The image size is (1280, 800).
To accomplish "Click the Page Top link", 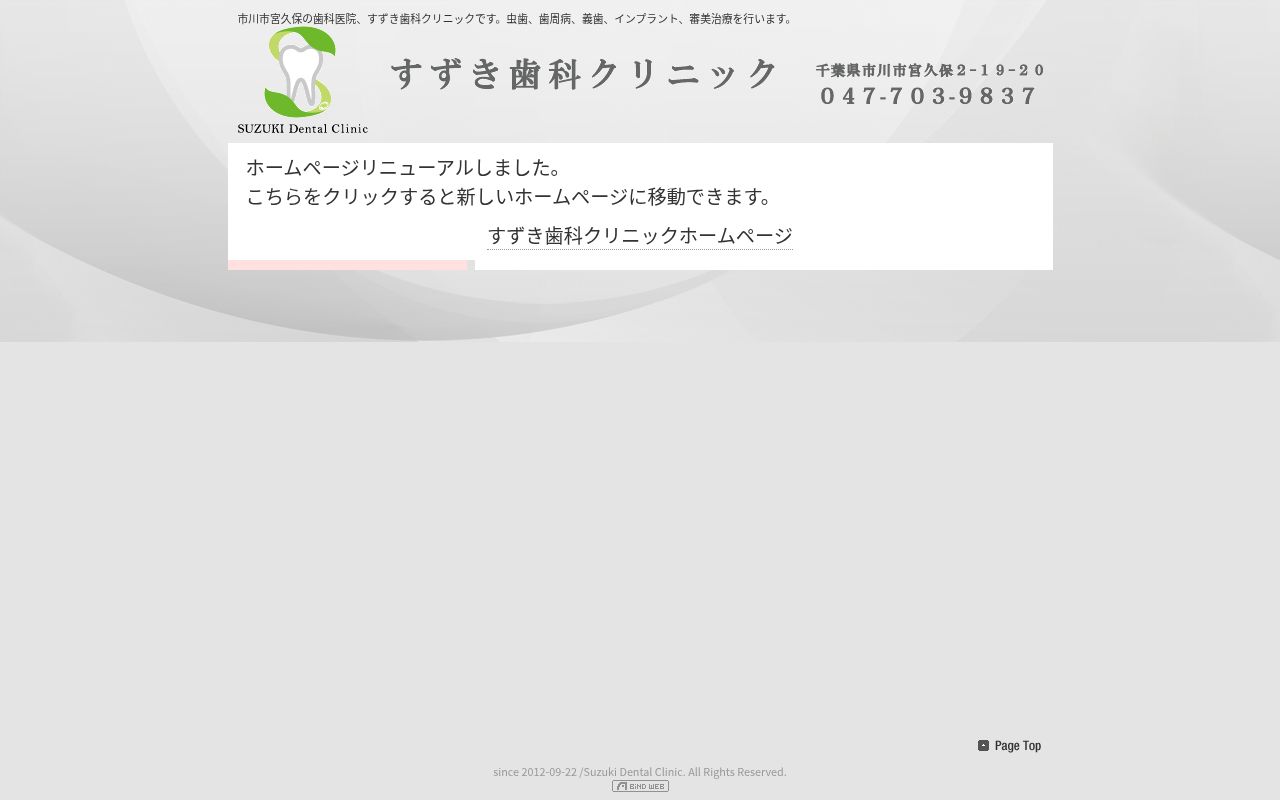I will click(1009, 745).
